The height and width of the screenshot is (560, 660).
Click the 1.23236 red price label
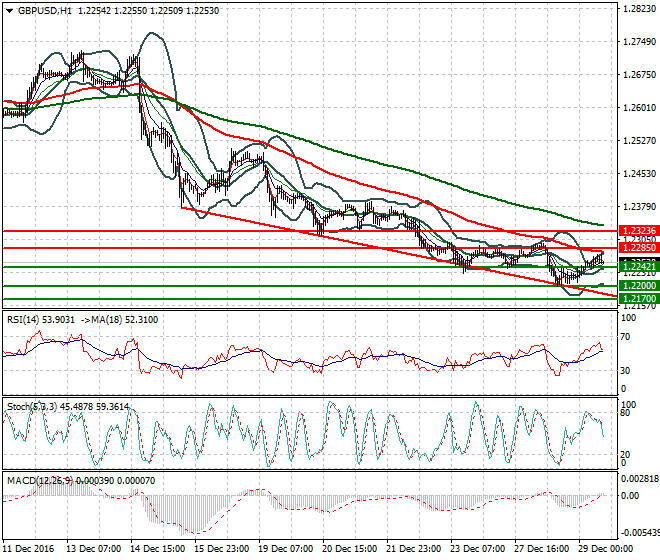639,231
